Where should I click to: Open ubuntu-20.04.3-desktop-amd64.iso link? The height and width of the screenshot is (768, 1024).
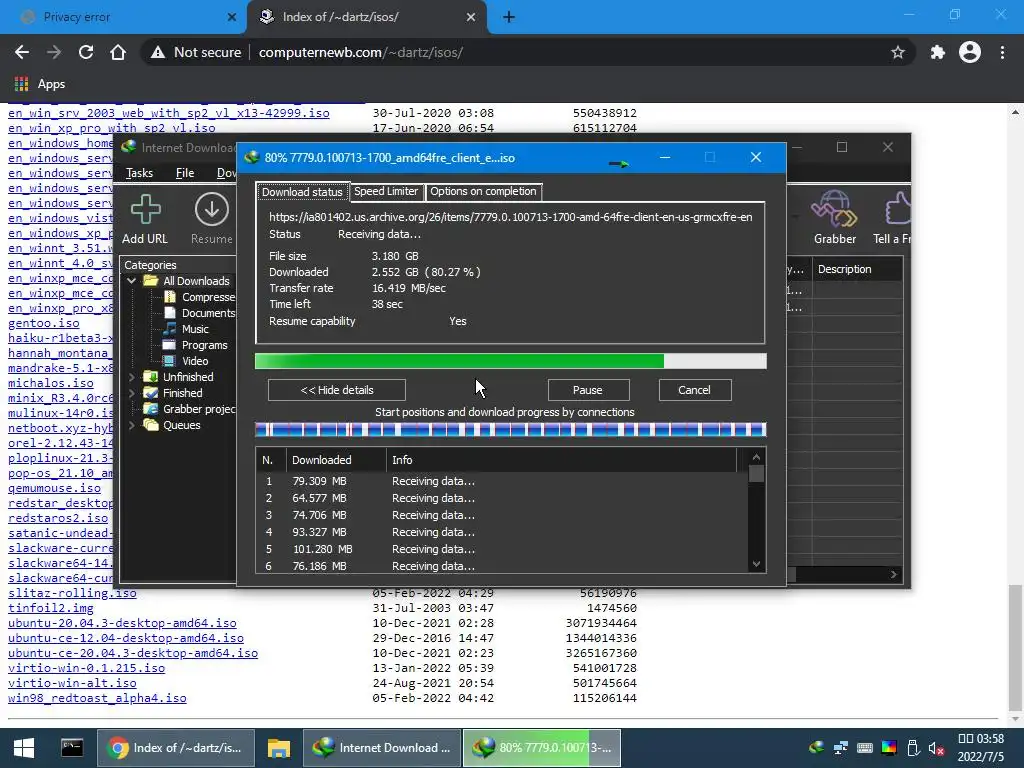(122, 623)
